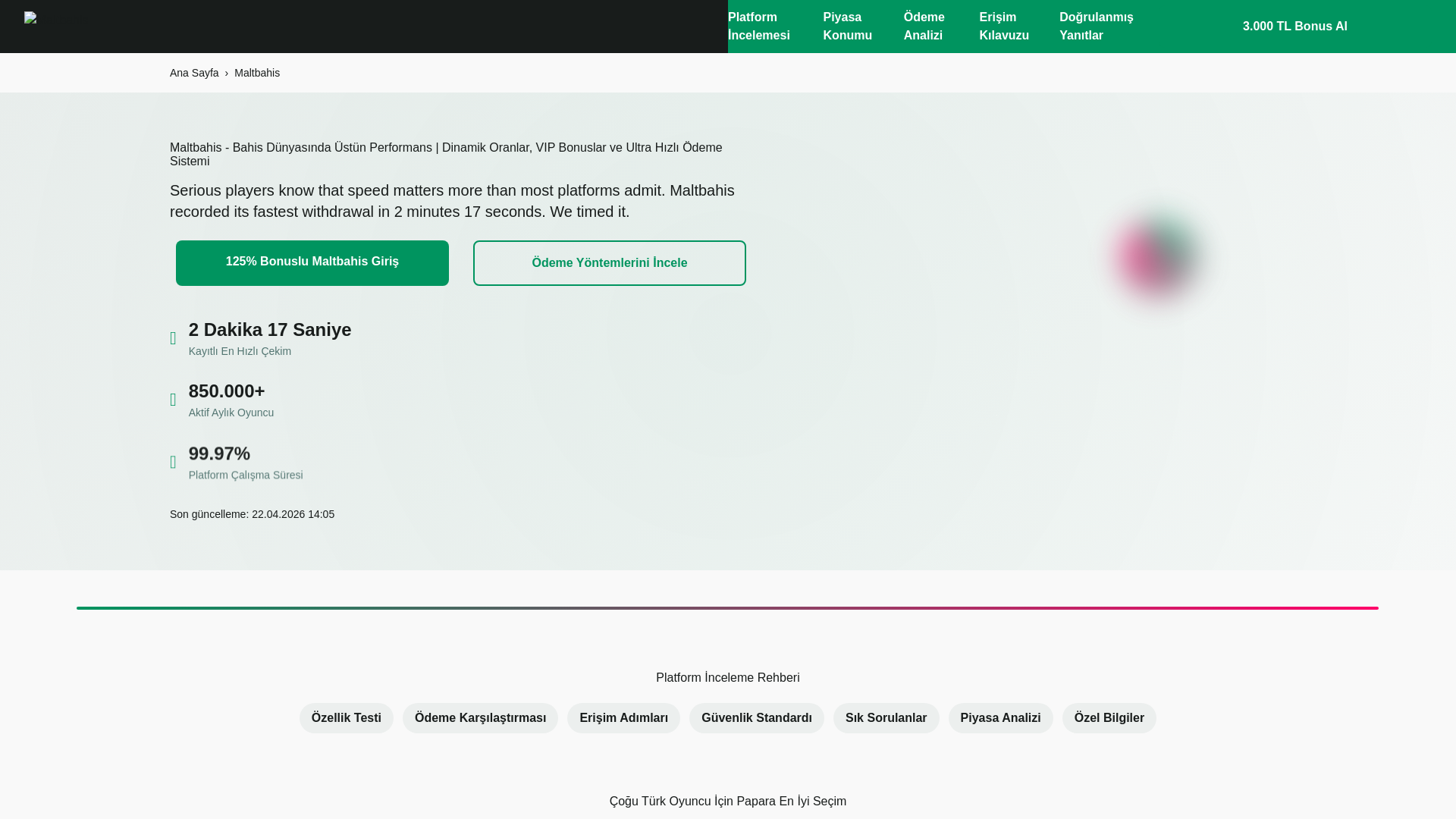Click '850.000+' stat value

tap(227, 391)
